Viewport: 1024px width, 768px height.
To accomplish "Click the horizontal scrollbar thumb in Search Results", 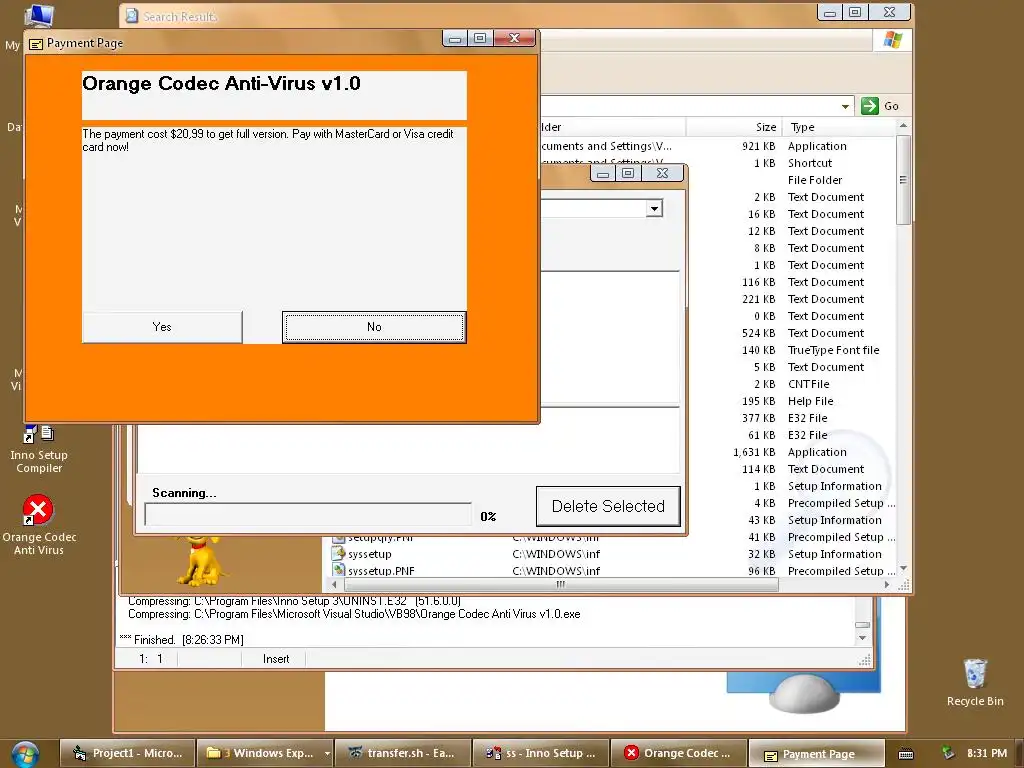I will (560, 584).
